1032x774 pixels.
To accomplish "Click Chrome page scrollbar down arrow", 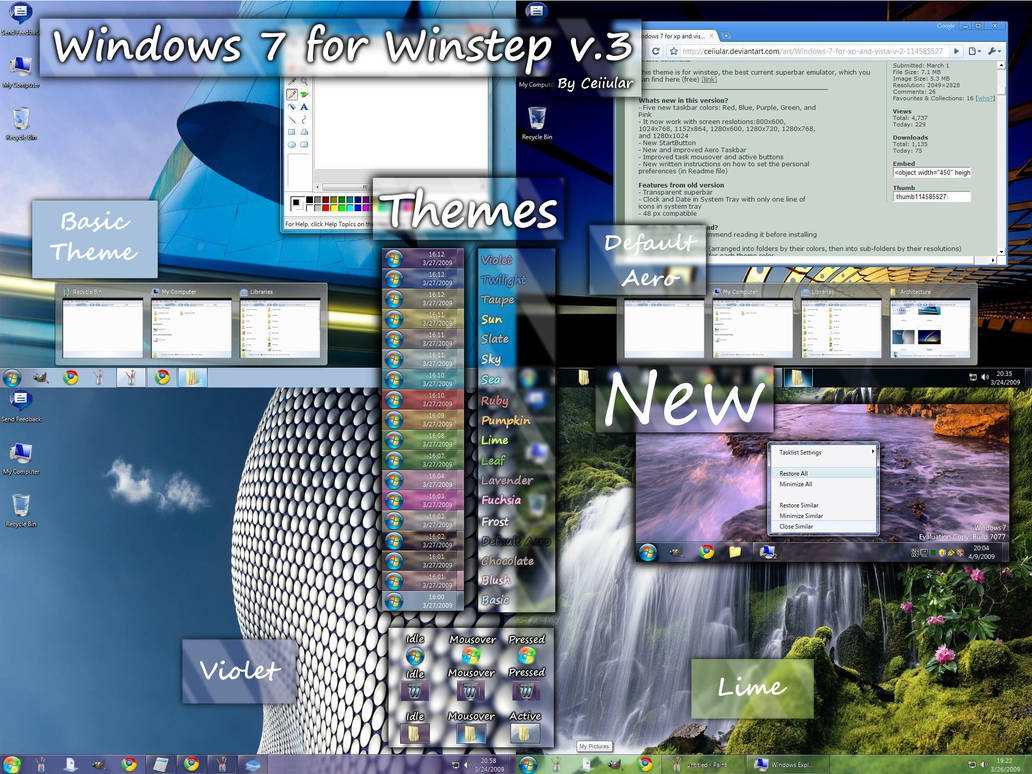I will [x=1001, y=251].
